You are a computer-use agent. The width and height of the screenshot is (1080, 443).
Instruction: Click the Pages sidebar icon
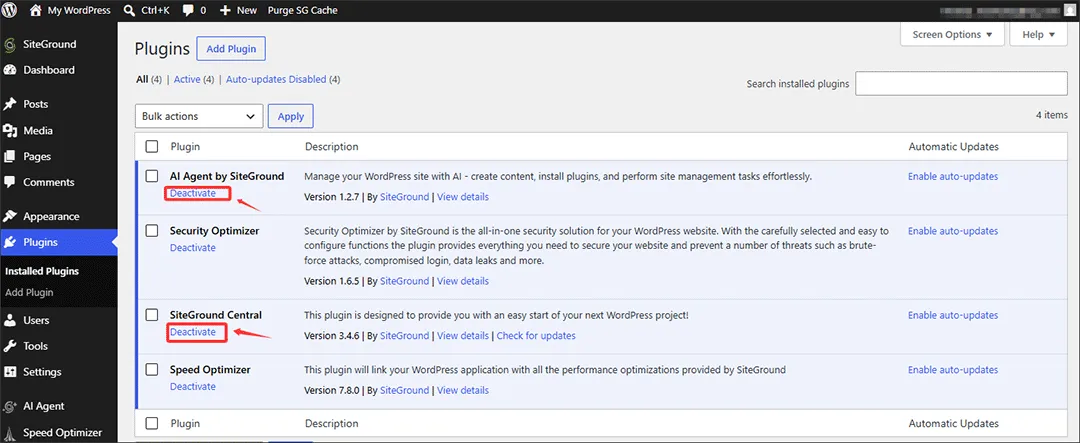click(10, 156)
